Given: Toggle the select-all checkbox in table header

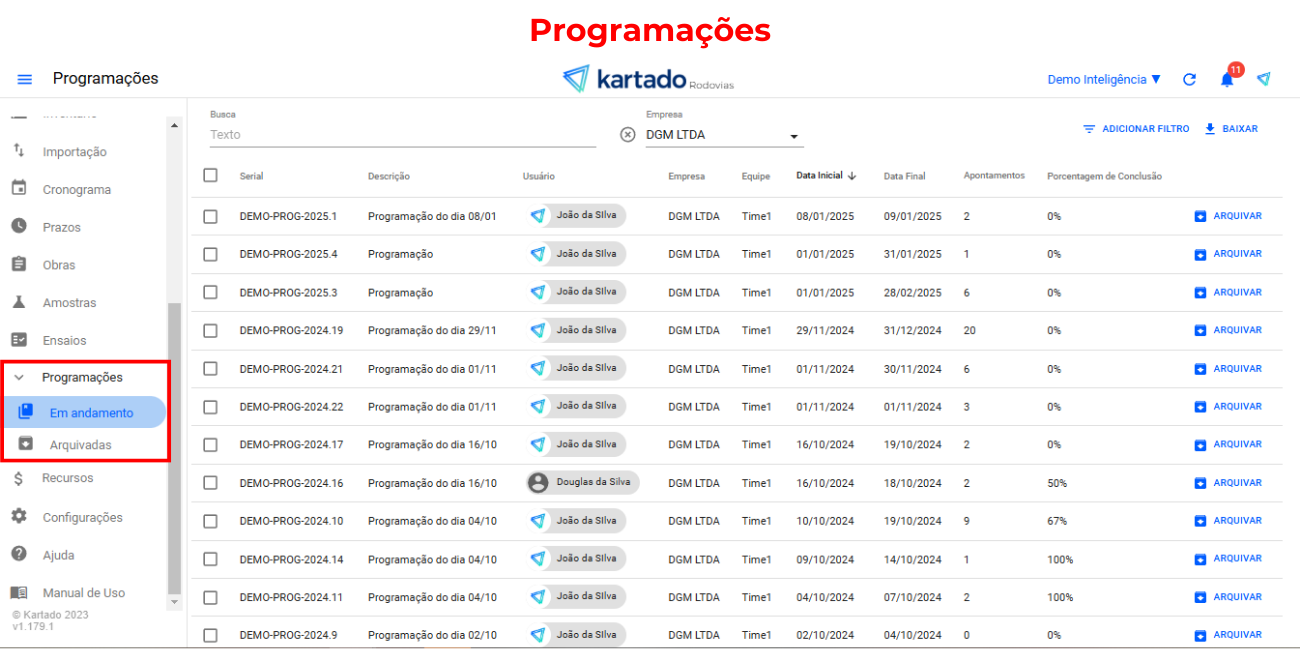Looking at the screenshot, I should [x=210, y=175].
